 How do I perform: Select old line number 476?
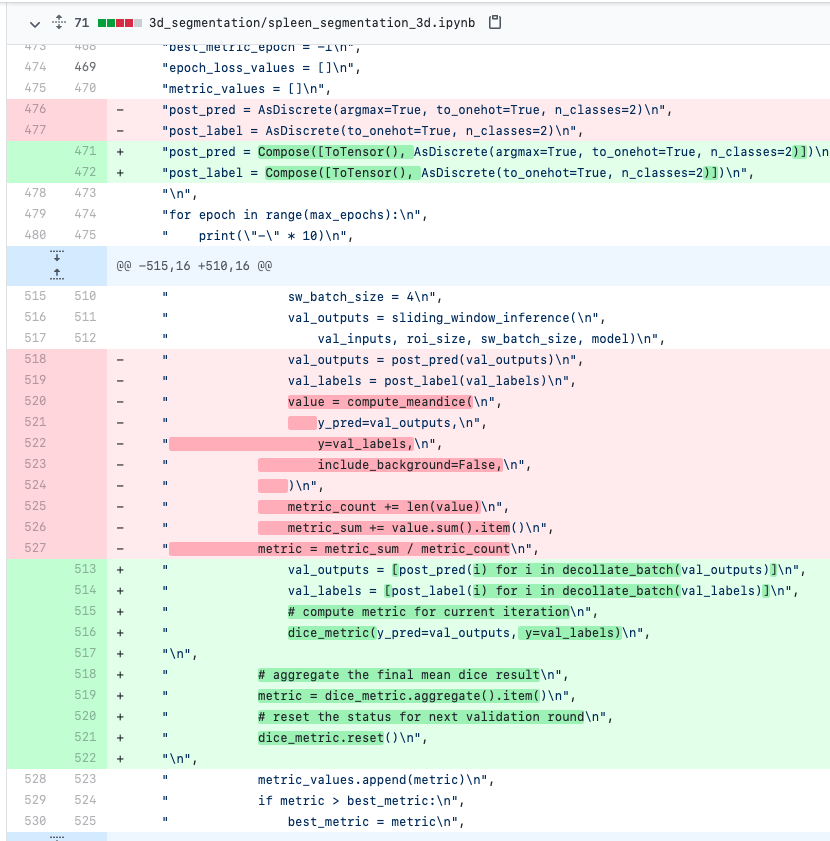(35, 108)
